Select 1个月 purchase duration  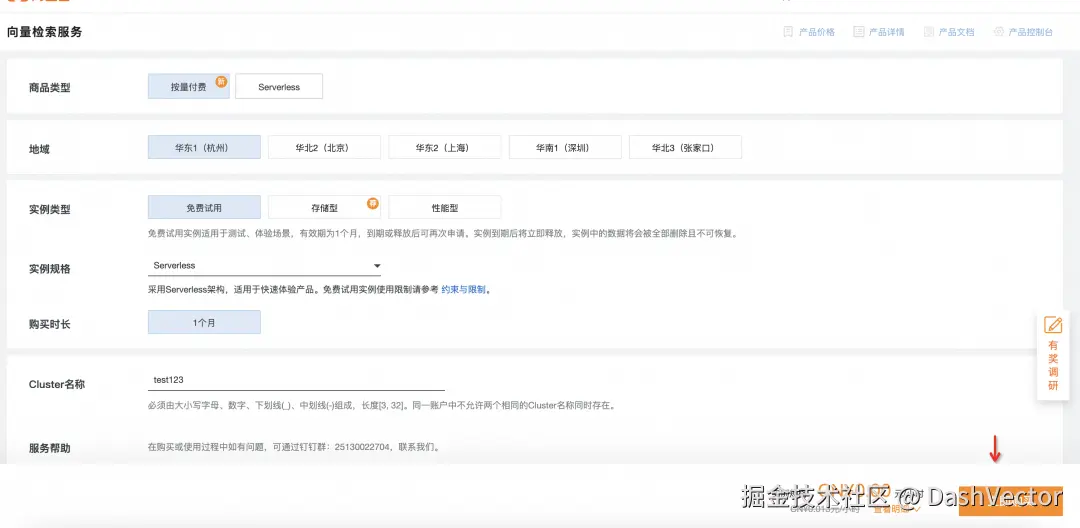[205, 322]
